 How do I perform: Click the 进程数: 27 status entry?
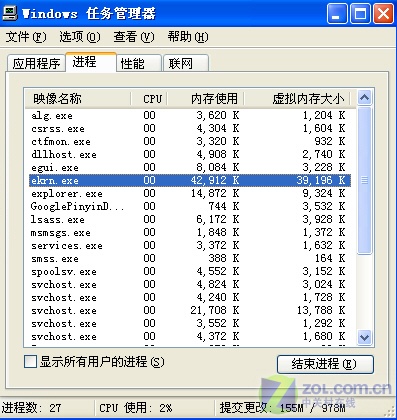coord(32,408)
